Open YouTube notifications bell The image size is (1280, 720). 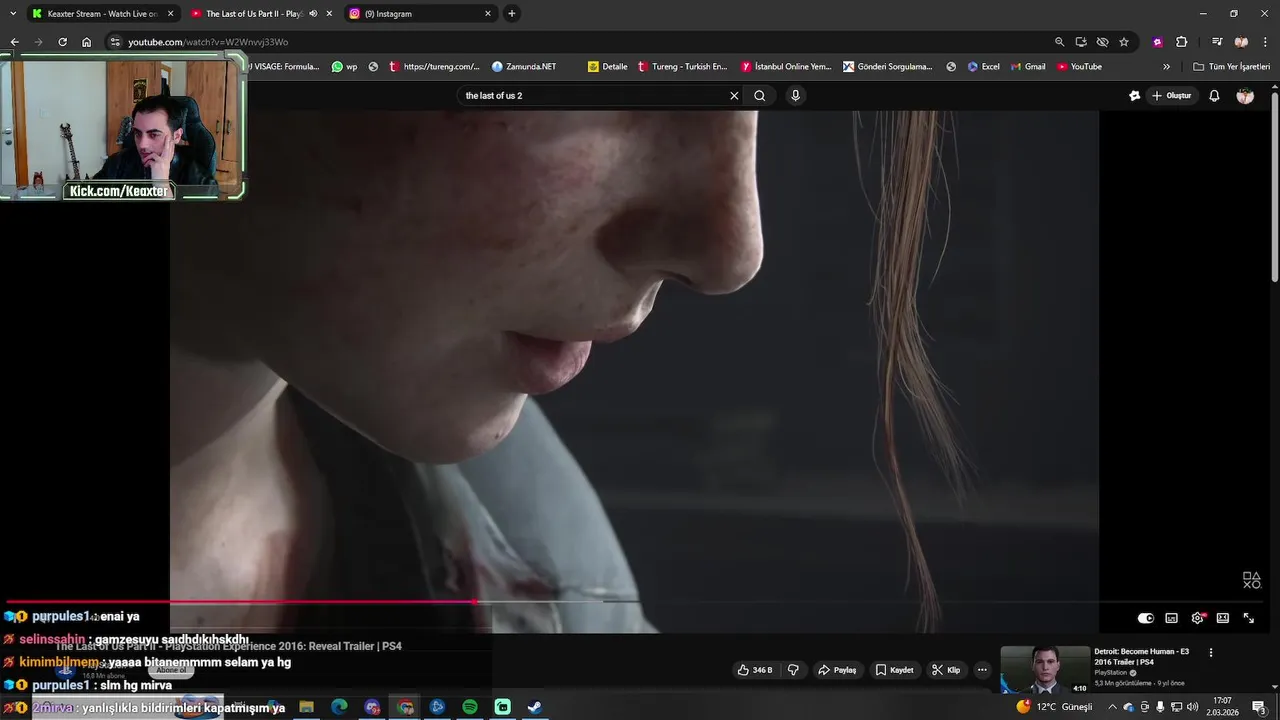[x=1214, y=96]
